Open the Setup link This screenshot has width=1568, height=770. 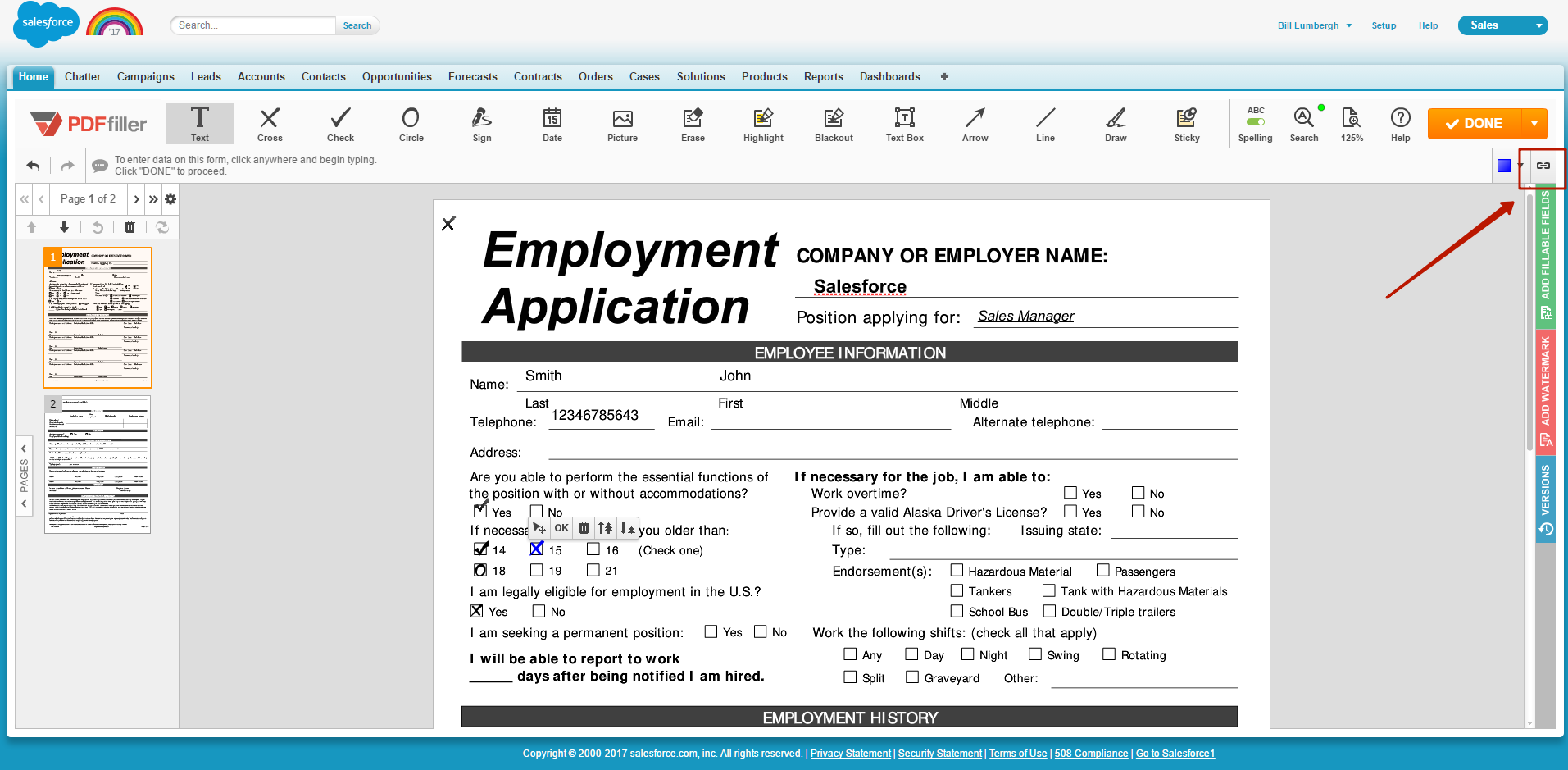1384,25
